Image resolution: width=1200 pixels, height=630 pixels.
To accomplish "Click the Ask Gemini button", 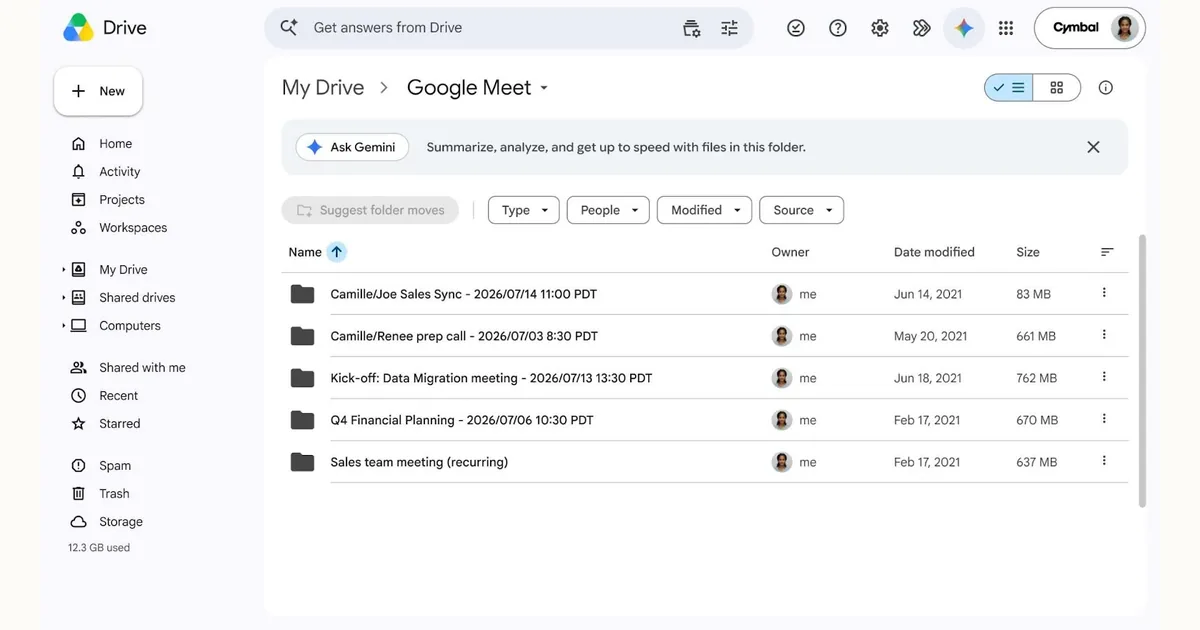I will pyautogui.click(x=352, y=147).
